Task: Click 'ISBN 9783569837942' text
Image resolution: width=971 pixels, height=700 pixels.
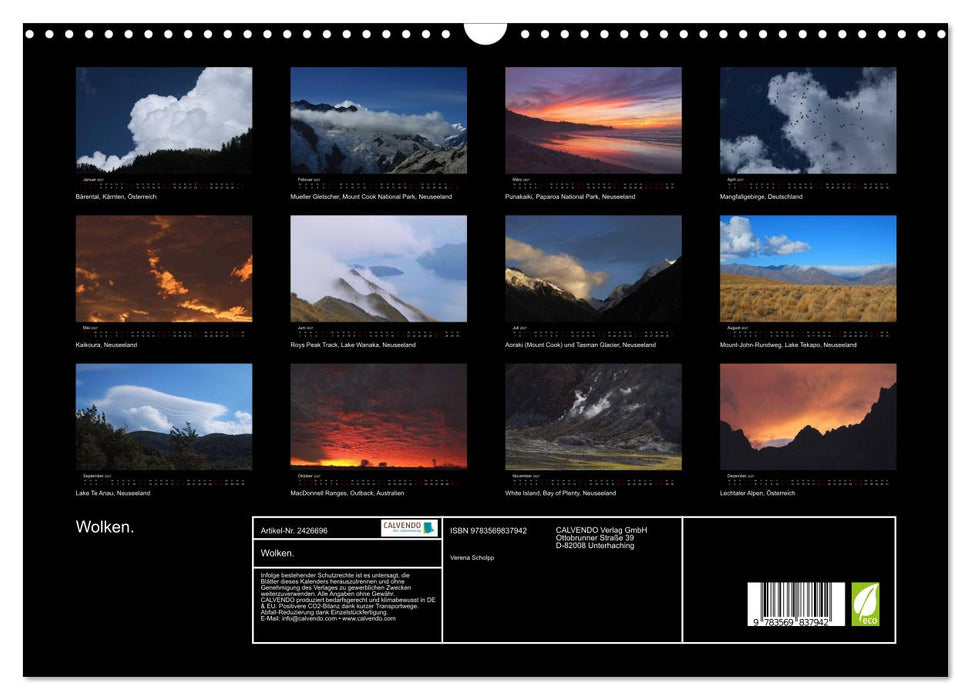Action: point(488,531)
